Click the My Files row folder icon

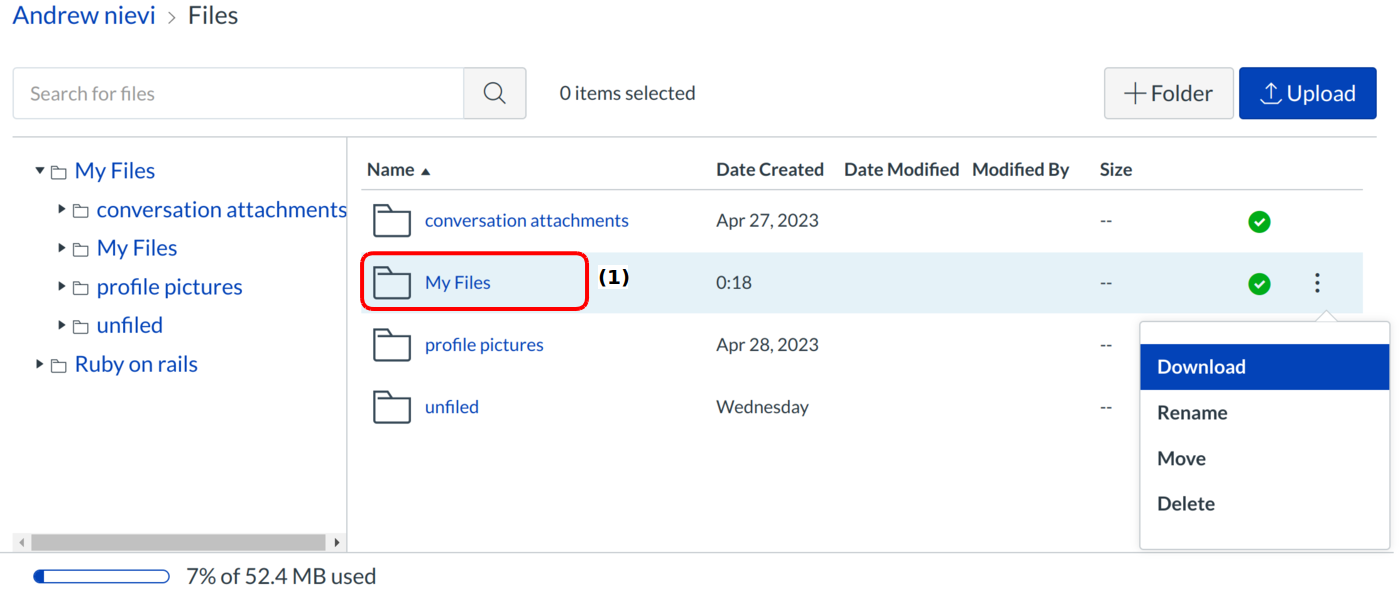(392, 283)
